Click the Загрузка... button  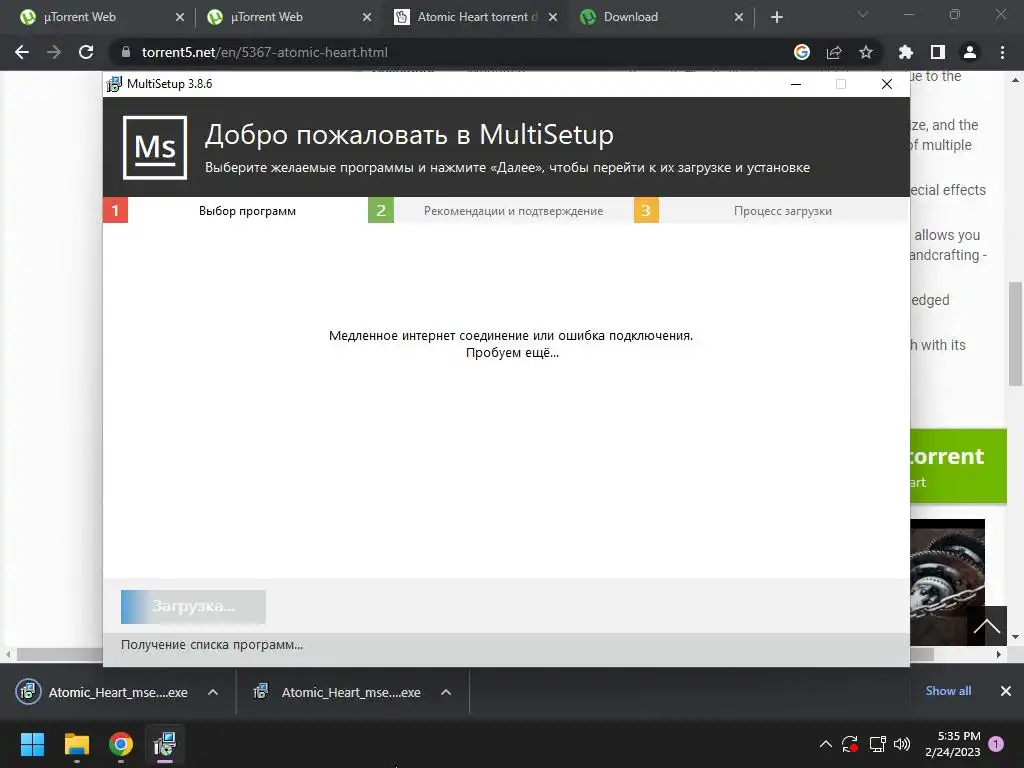pos(193,607)
